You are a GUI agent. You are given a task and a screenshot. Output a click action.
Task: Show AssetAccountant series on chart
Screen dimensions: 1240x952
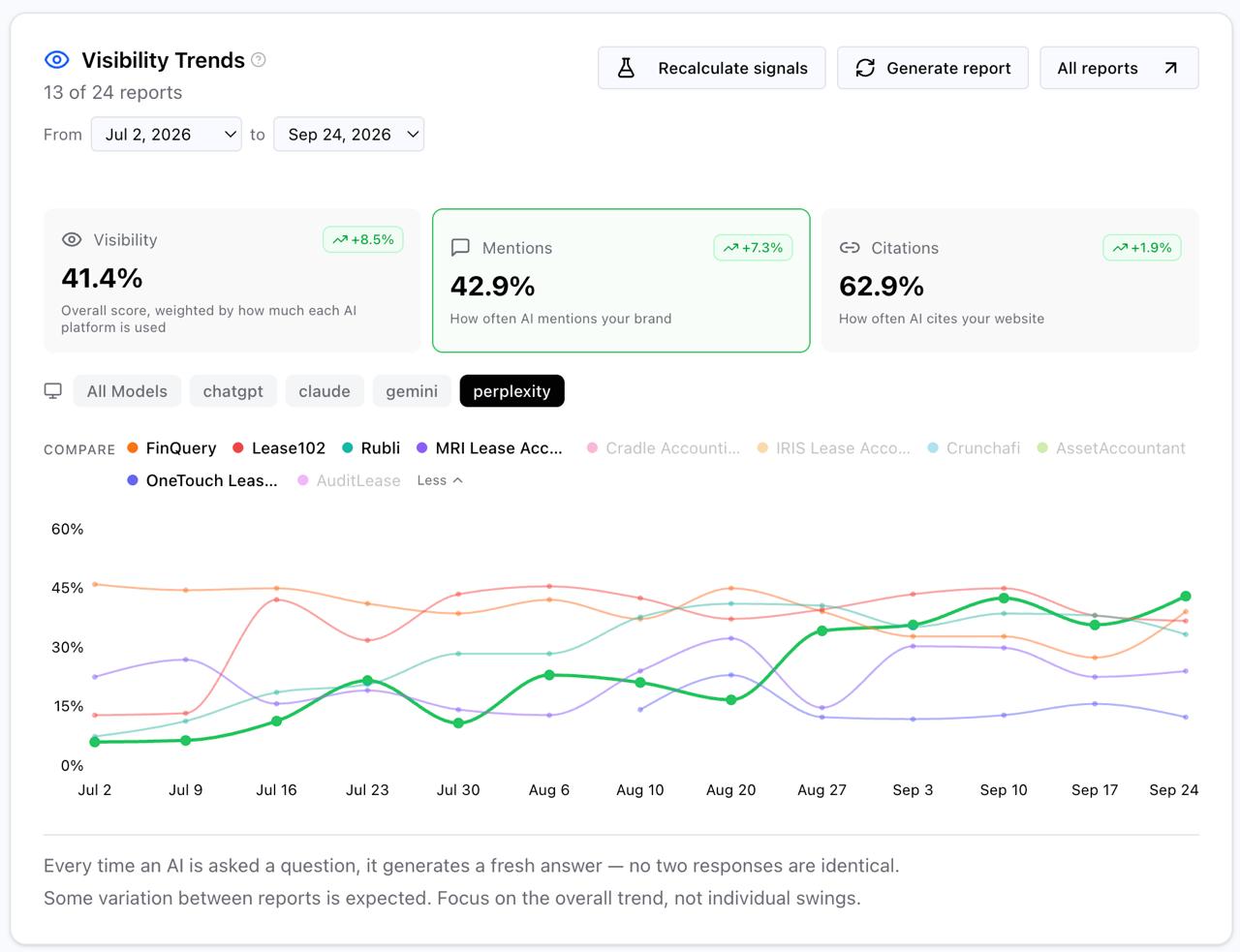[x=1111, y=448]
